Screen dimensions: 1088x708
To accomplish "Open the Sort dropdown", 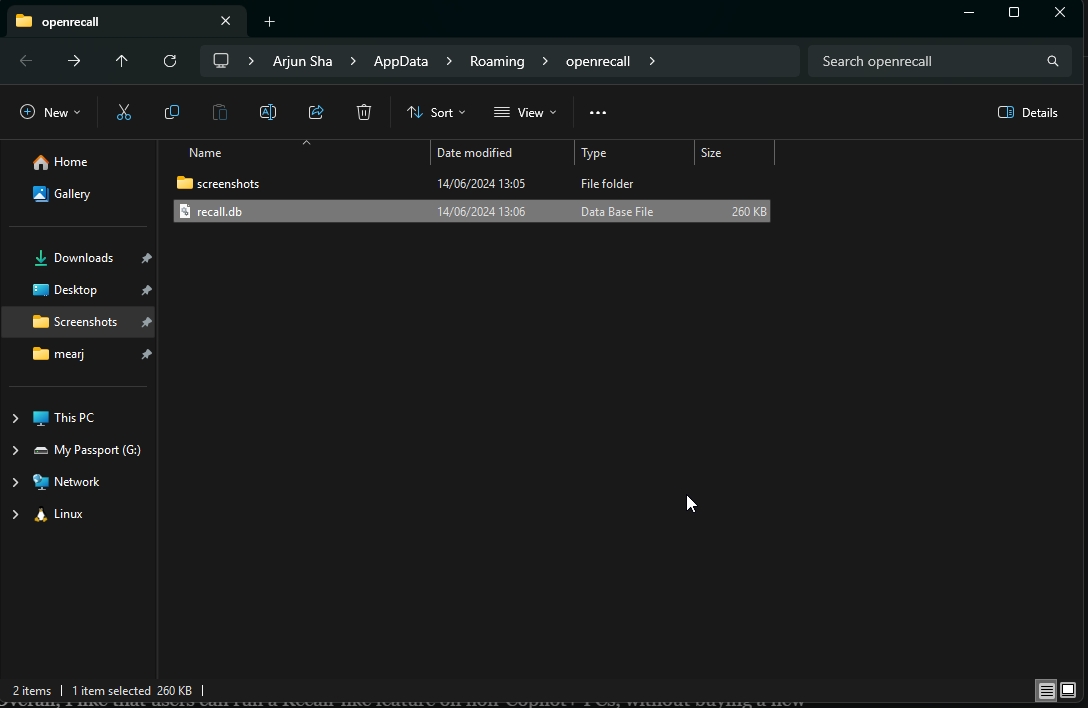I will (436, 112).
